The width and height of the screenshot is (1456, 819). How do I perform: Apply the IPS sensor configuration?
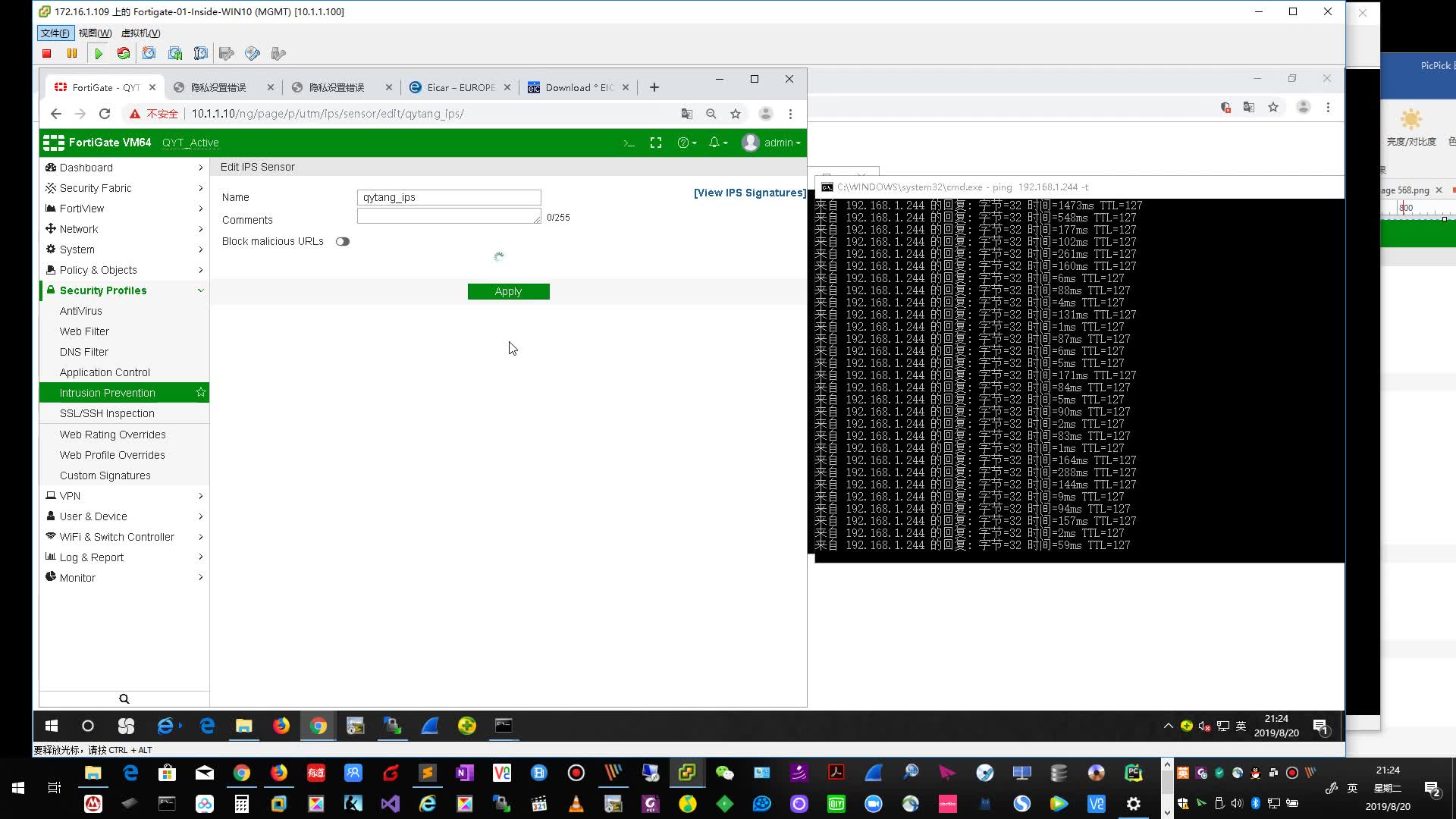pyautogui.click(x=508, y=291)
